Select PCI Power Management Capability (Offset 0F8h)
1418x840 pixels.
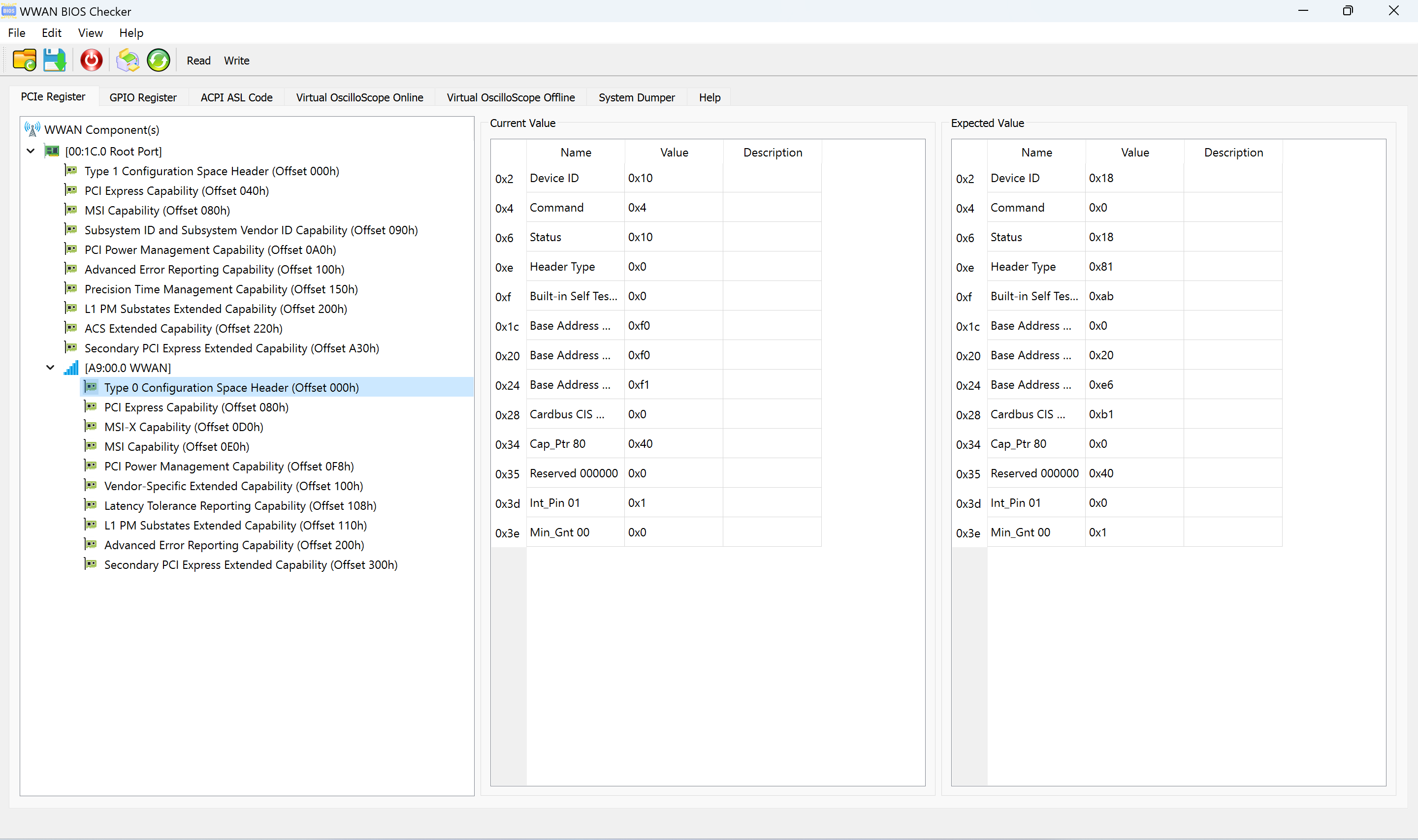coord(229,467)
